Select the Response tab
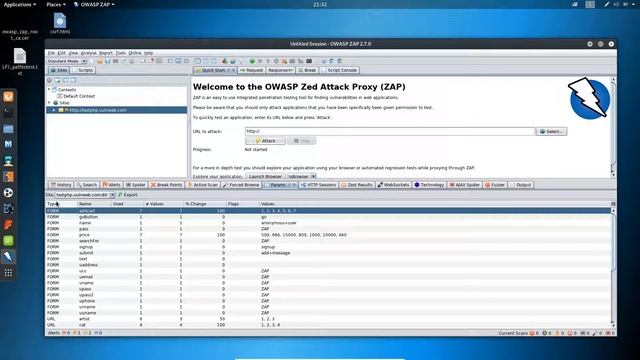 pyautogui.click(x=280, y=70)
